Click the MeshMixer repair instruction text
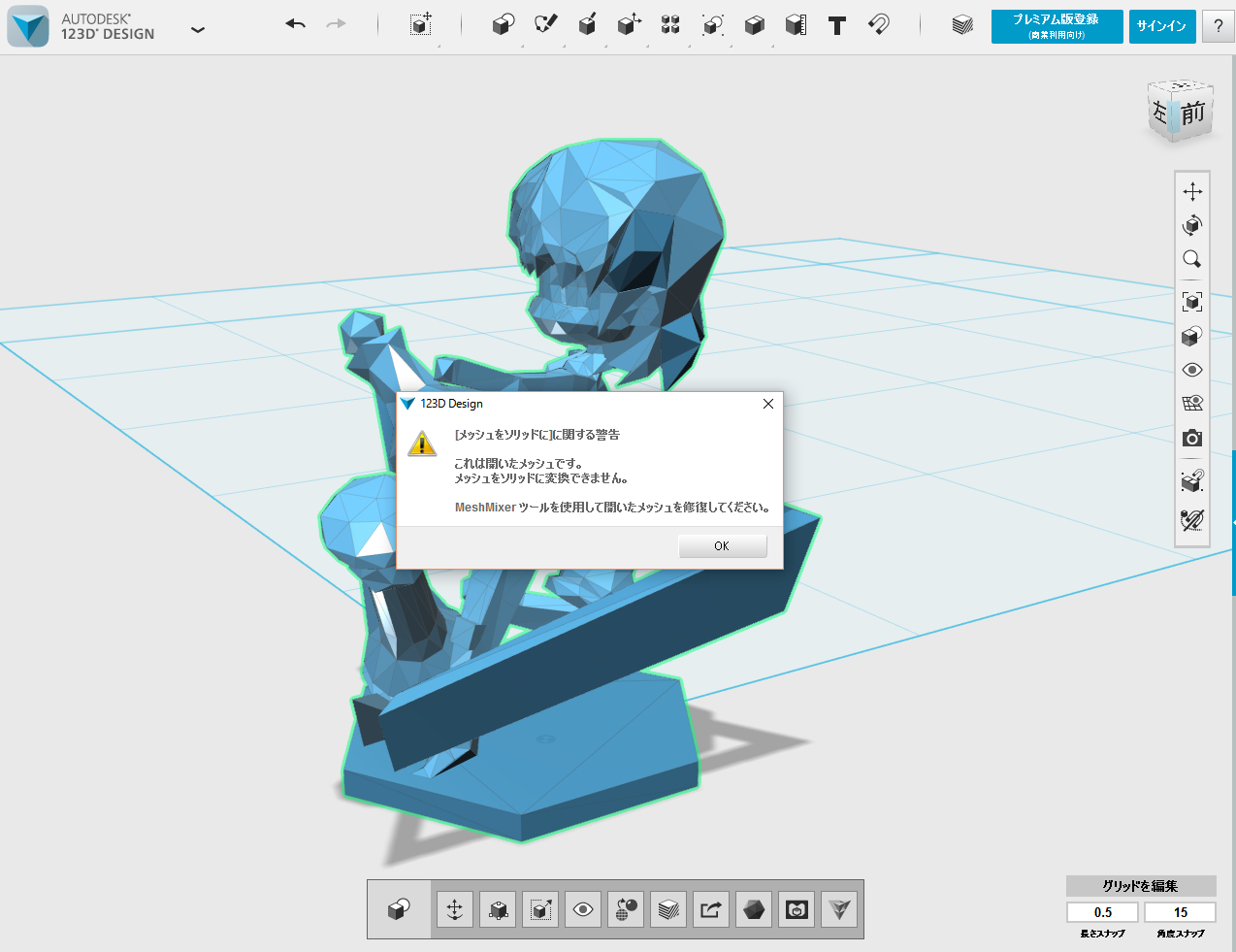 (x=613, y=507)
